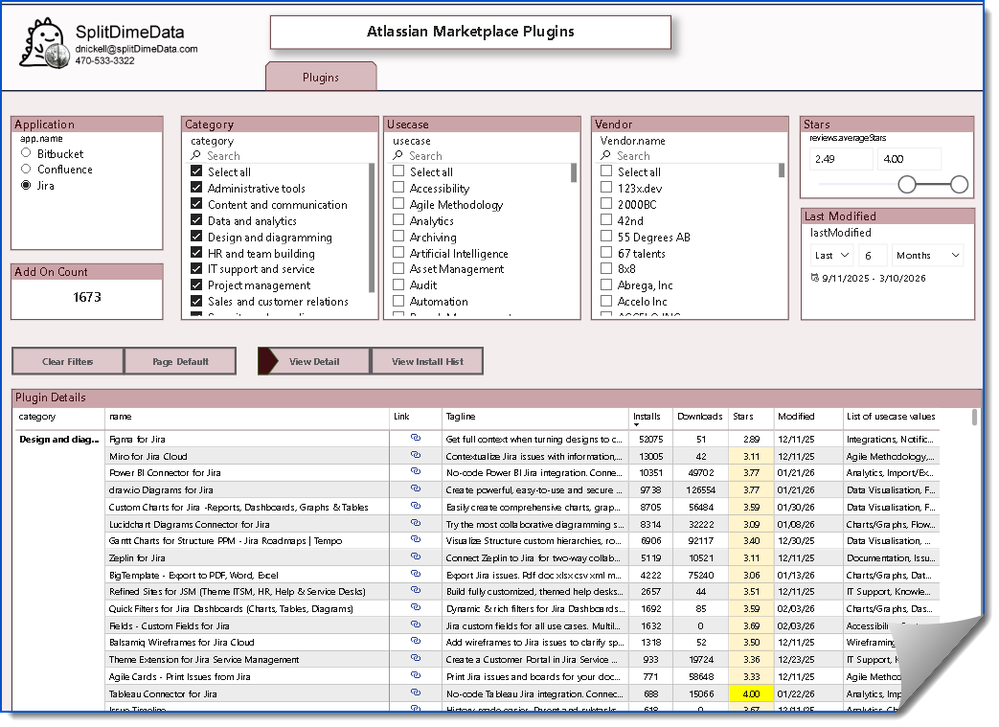Image resolution: width=999 pixels, height=727 pixels.
Task: Click search magnifier icon in Usecase filter
Action: pyautogui.click(x=398, y=155)
